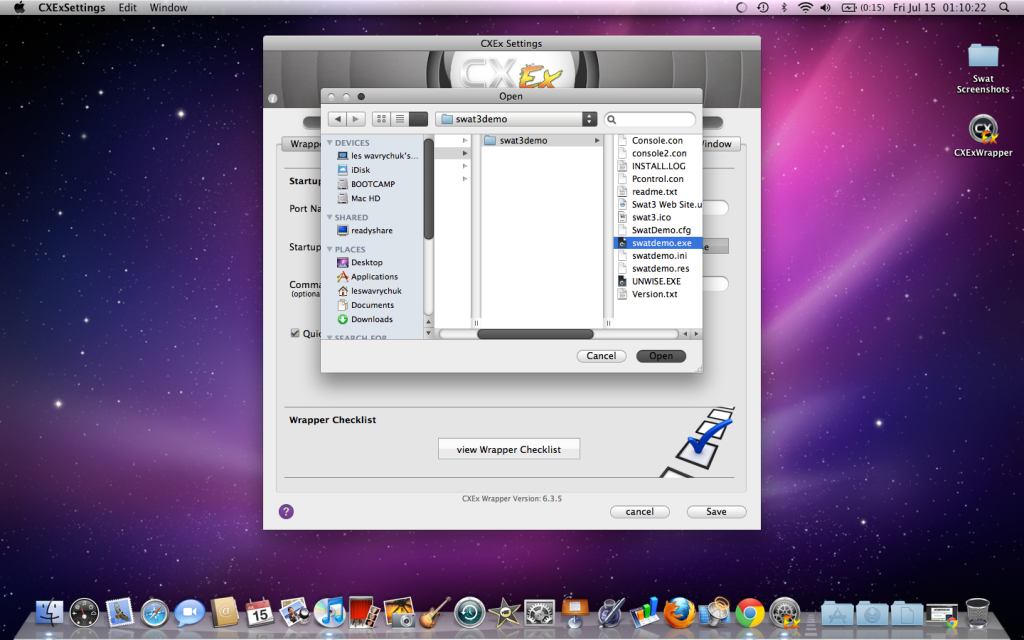Launch Firefox from the dock
This screenshot has height=640, width=1024.
click(679, 613)
